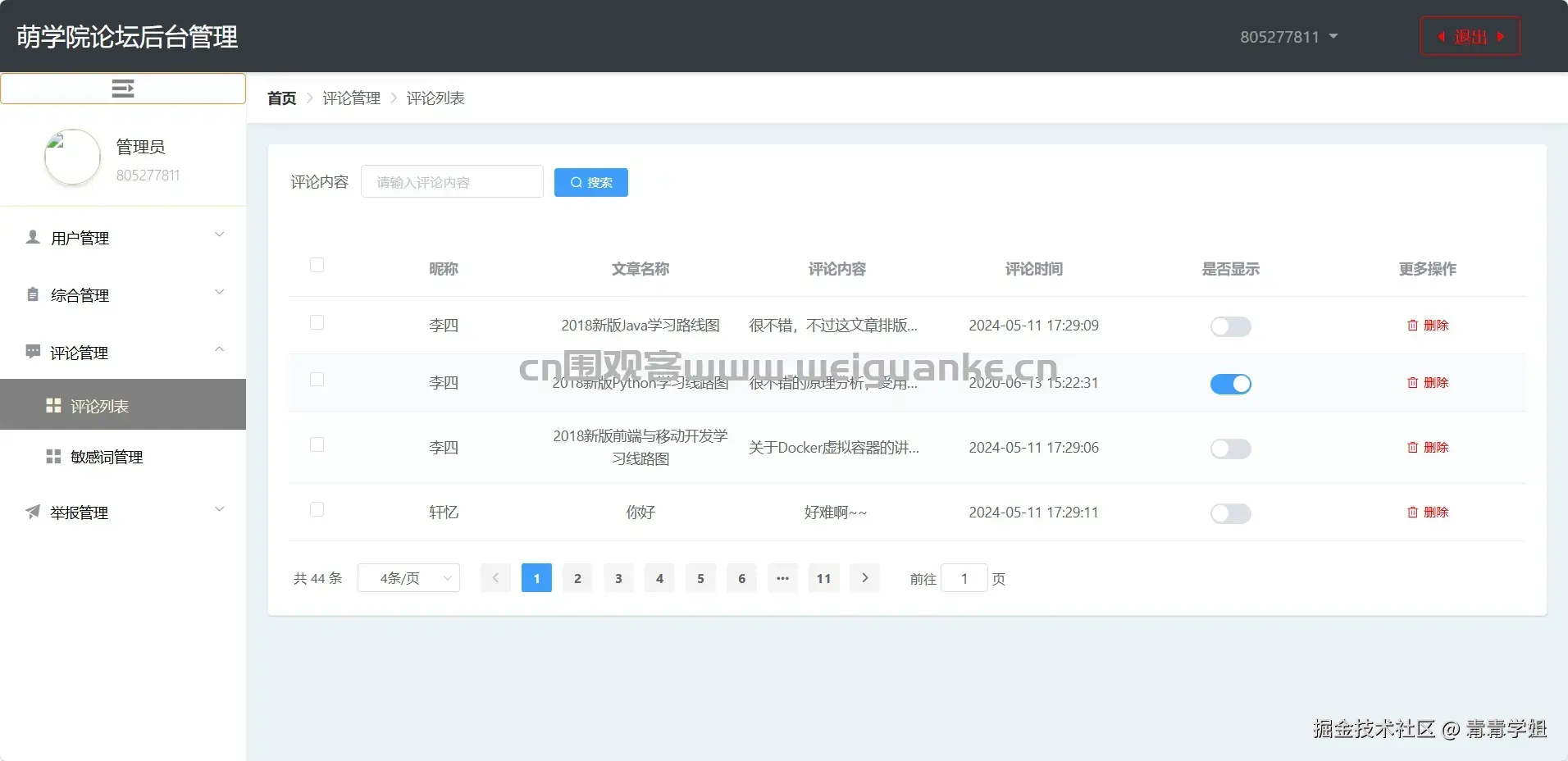
Task: Click trash icon in 2018新版Python row
Action: point(1412,382)
